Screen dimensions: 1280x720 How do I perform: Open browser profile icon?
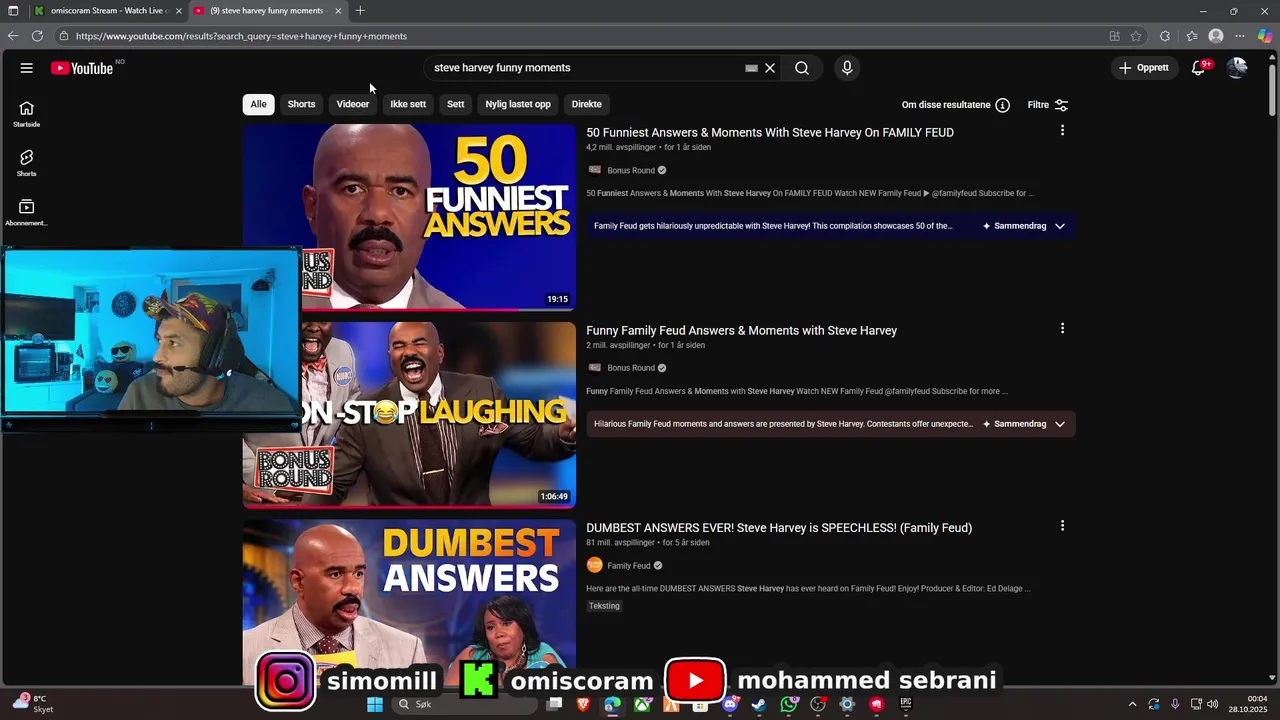[x=1216, y=36]
